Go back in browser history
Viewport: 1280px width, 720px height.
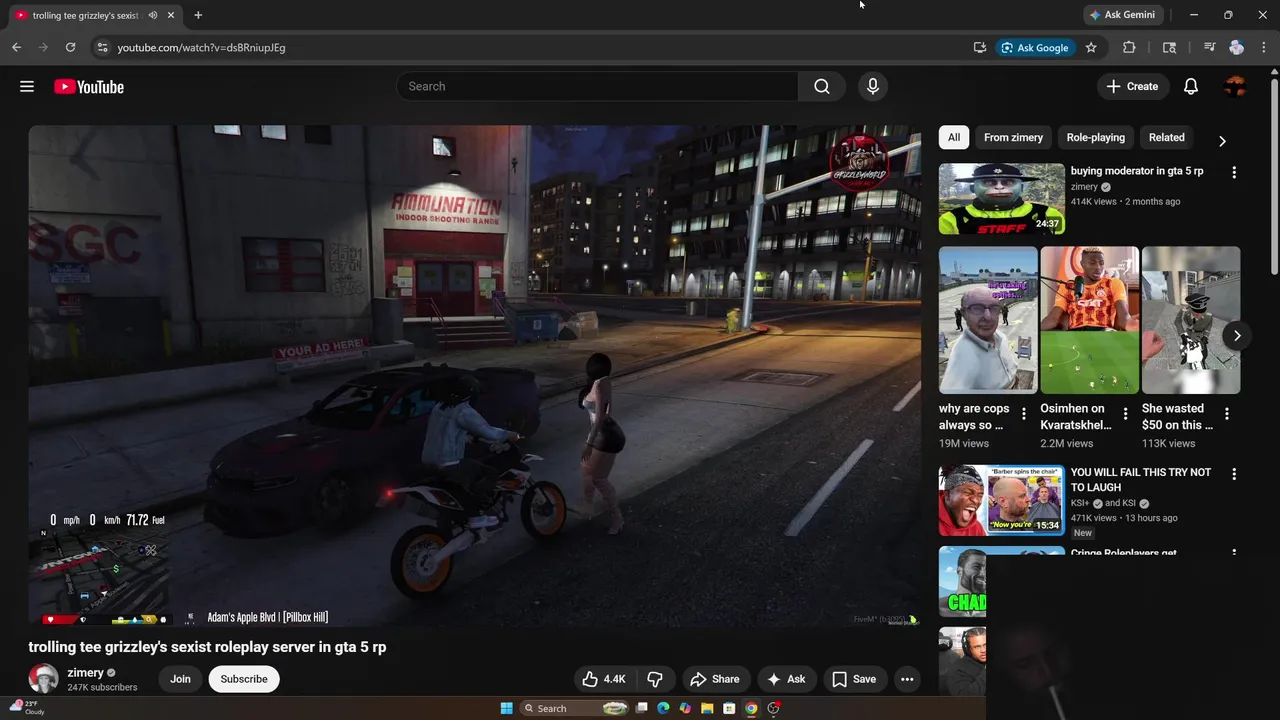[x=16, y=47]
